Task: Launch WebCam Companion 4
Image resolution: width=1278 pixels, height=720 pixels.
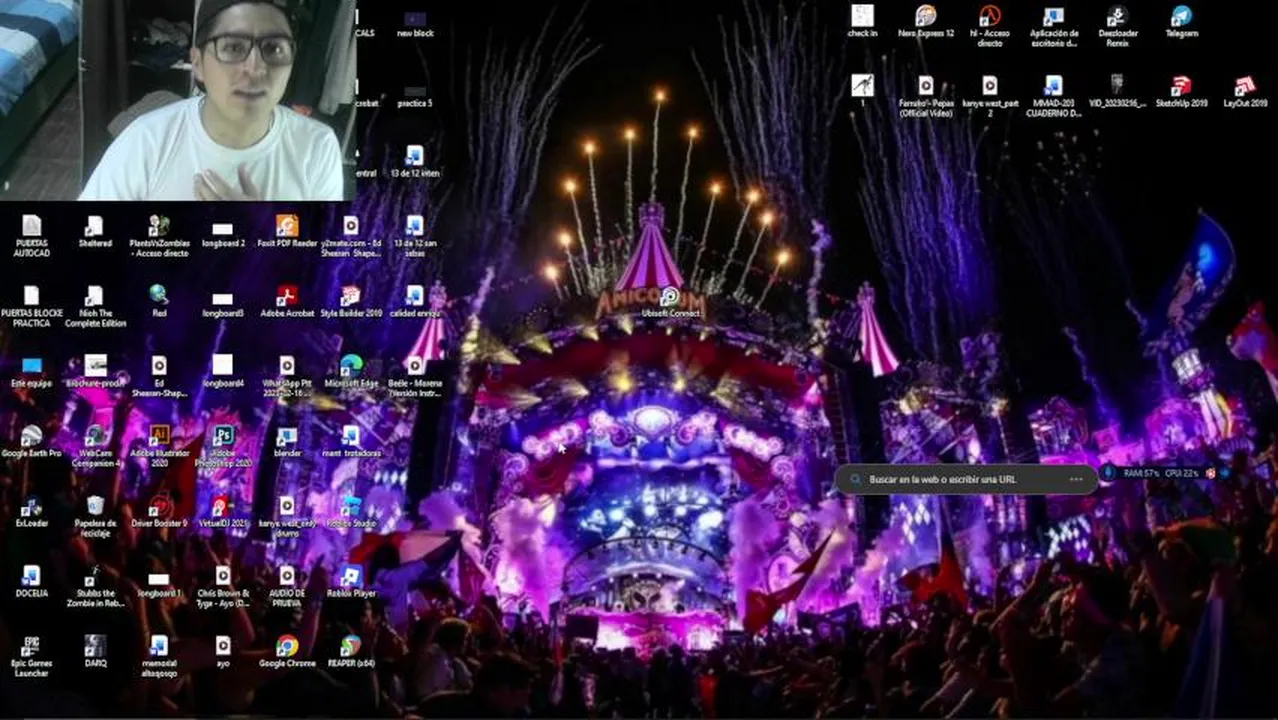Action: pyautogui.click(x=95, y=446)
